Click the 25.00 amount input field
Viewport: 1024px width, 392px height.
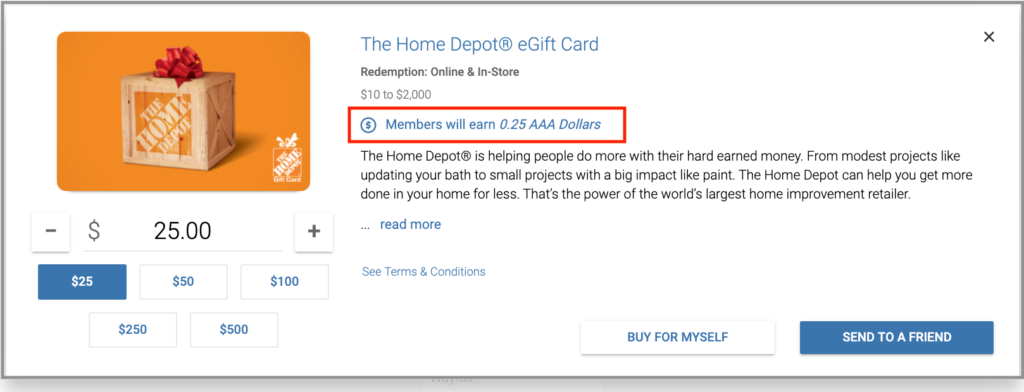(183, 231)
